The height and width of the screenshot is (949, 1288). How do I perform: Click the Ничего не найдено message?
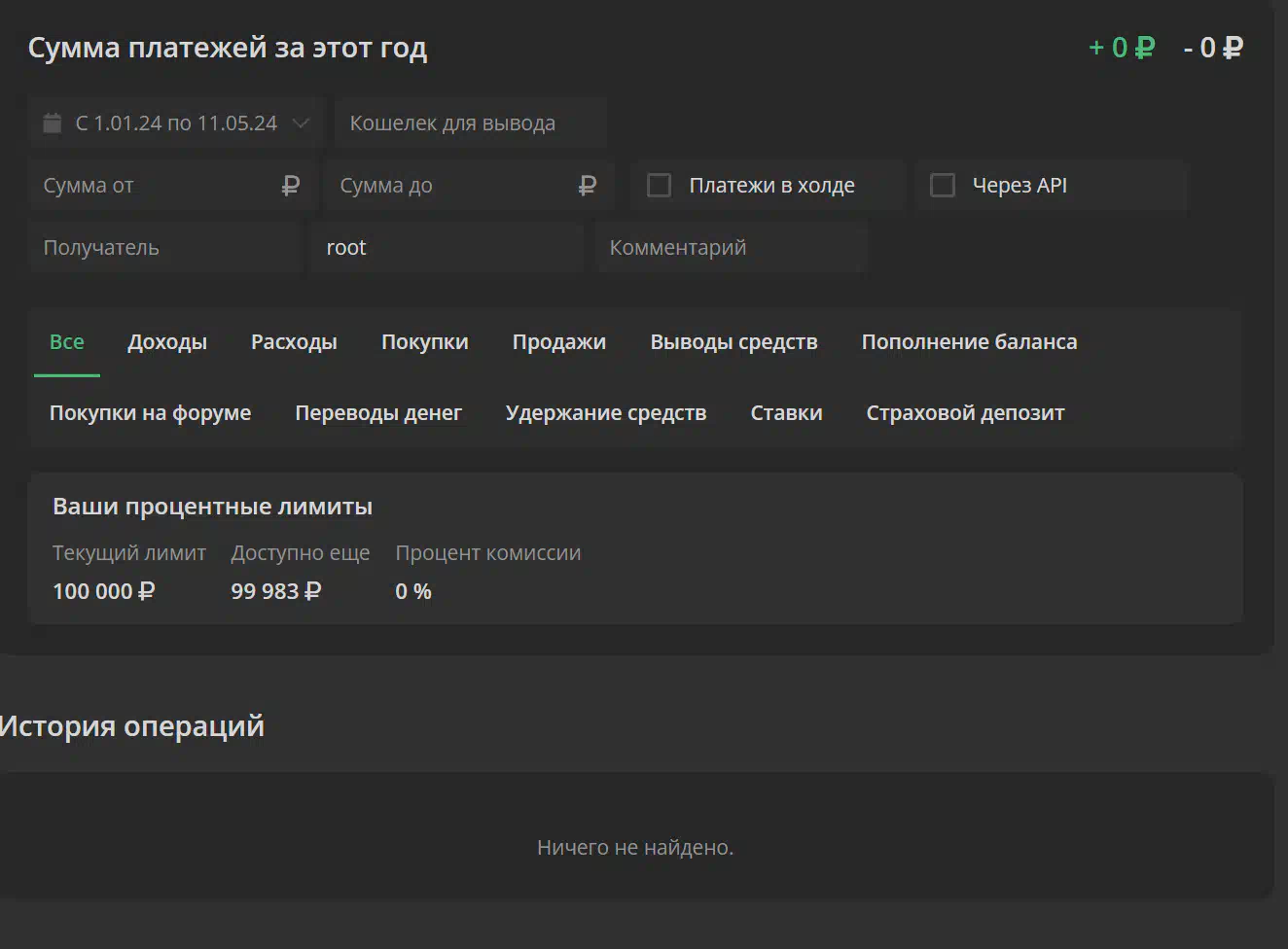pyautogui.click(x=635, y=848)
